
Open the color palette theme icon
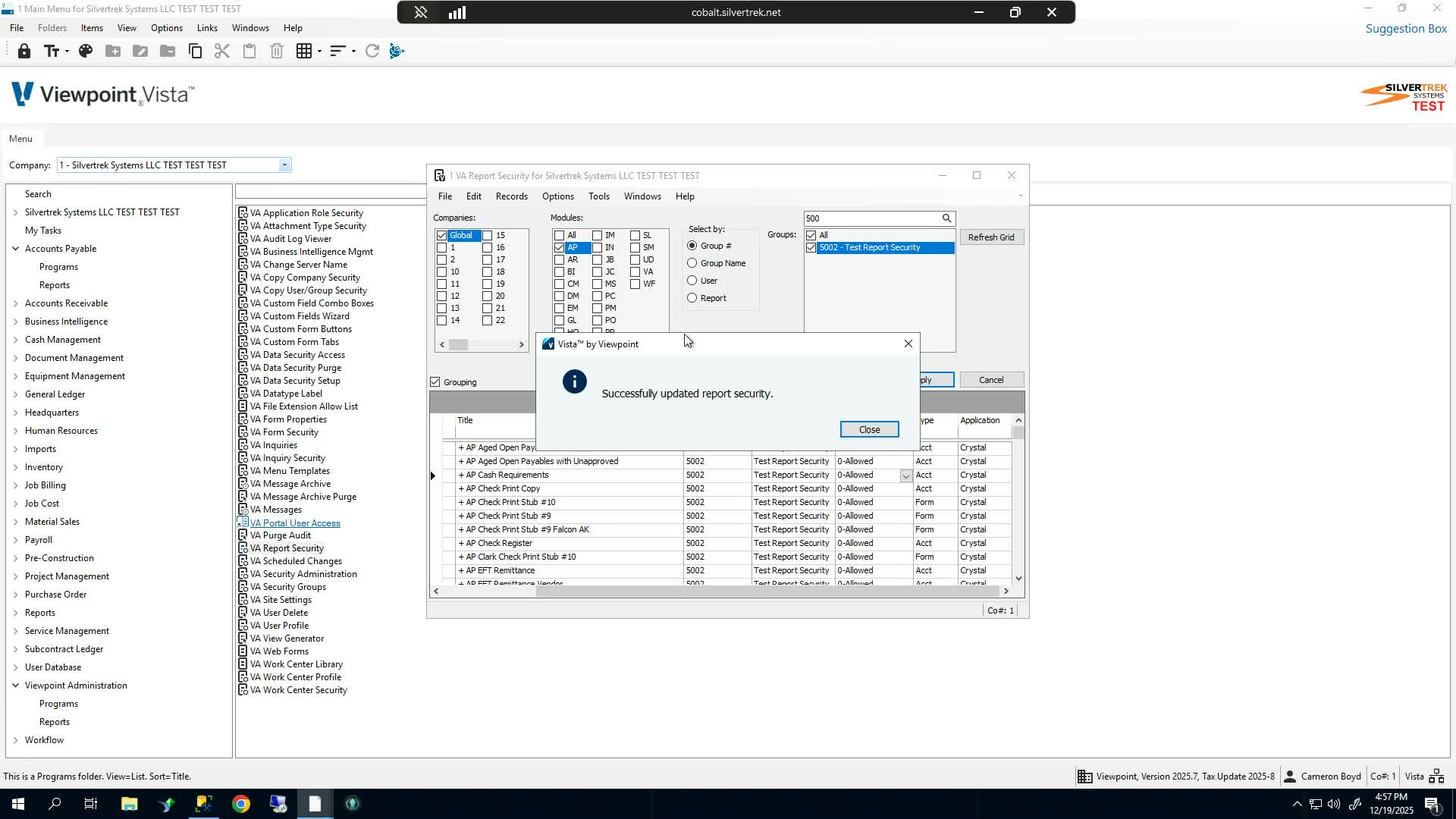tap(86, 51)
